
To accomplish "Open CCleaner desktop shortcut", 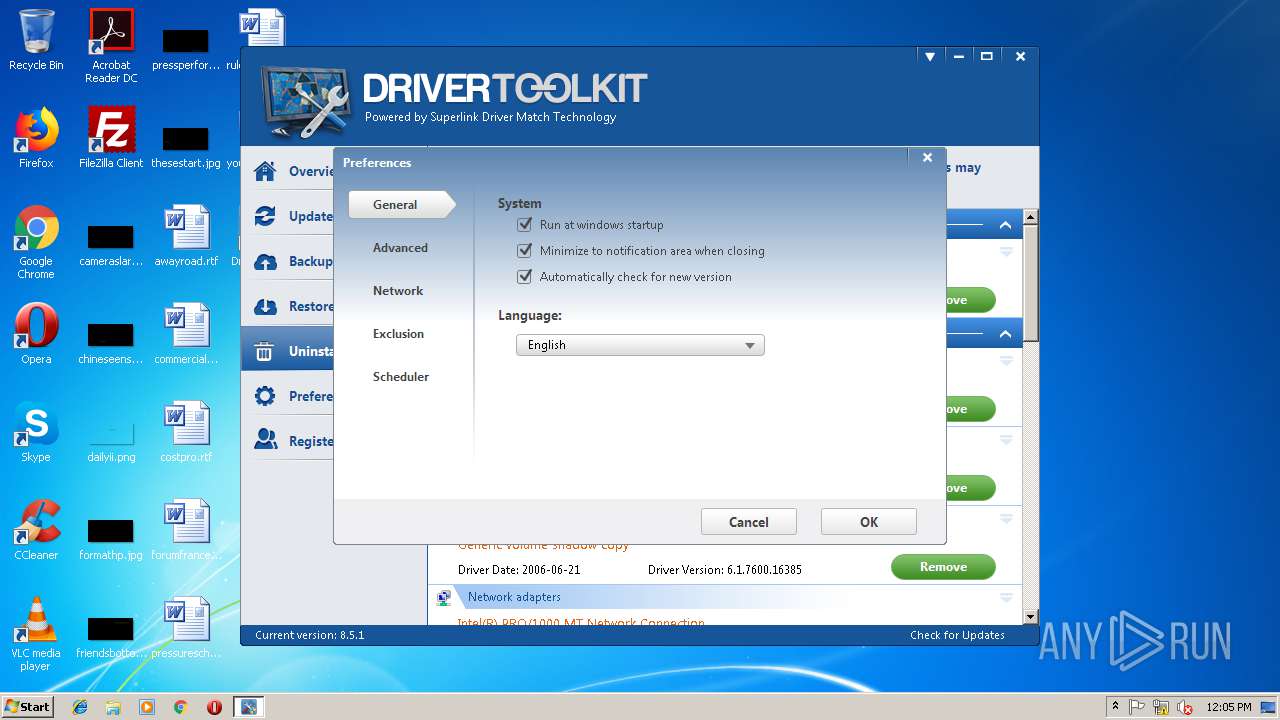I will click(x=36, y=530).
